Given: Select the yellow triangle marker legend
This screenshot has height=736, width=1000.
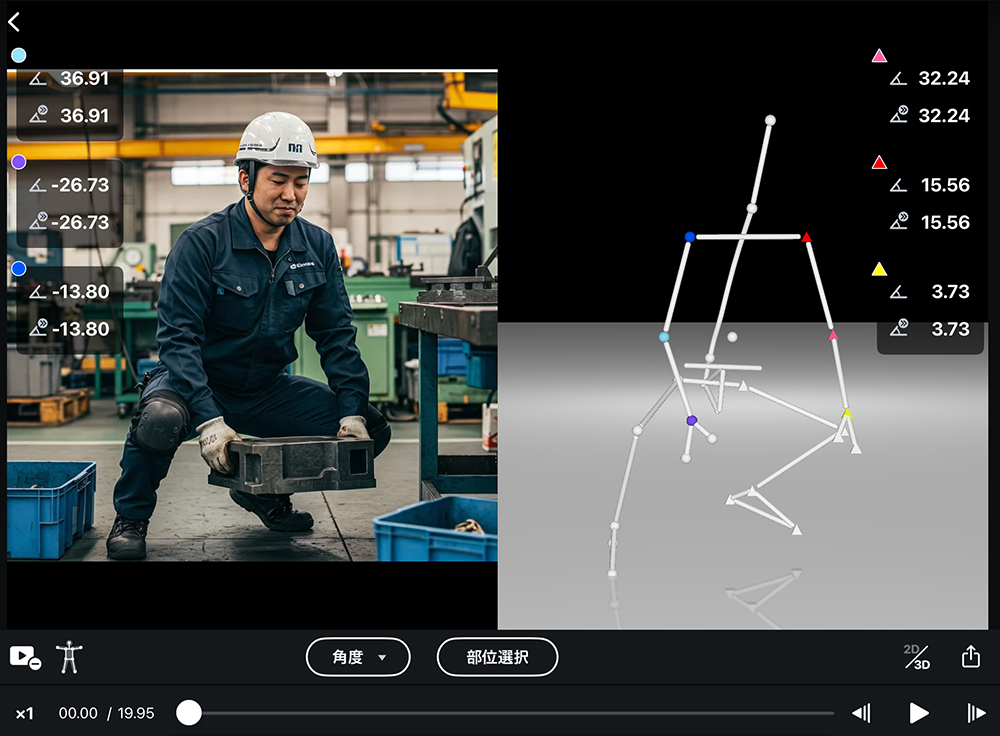Looking at the screenshot, I should [879, 269].
